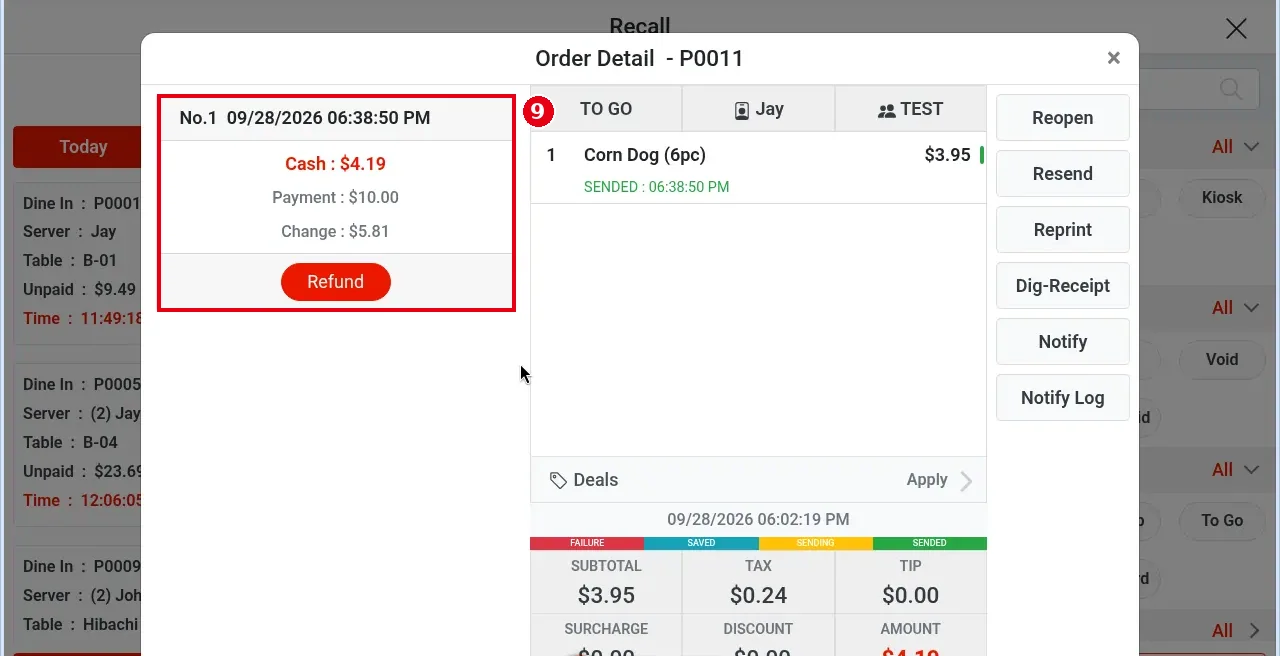Viewport: 1280px width, 656px height.
Task: Select the TO GO tab
Action: (x=606, y=109)
